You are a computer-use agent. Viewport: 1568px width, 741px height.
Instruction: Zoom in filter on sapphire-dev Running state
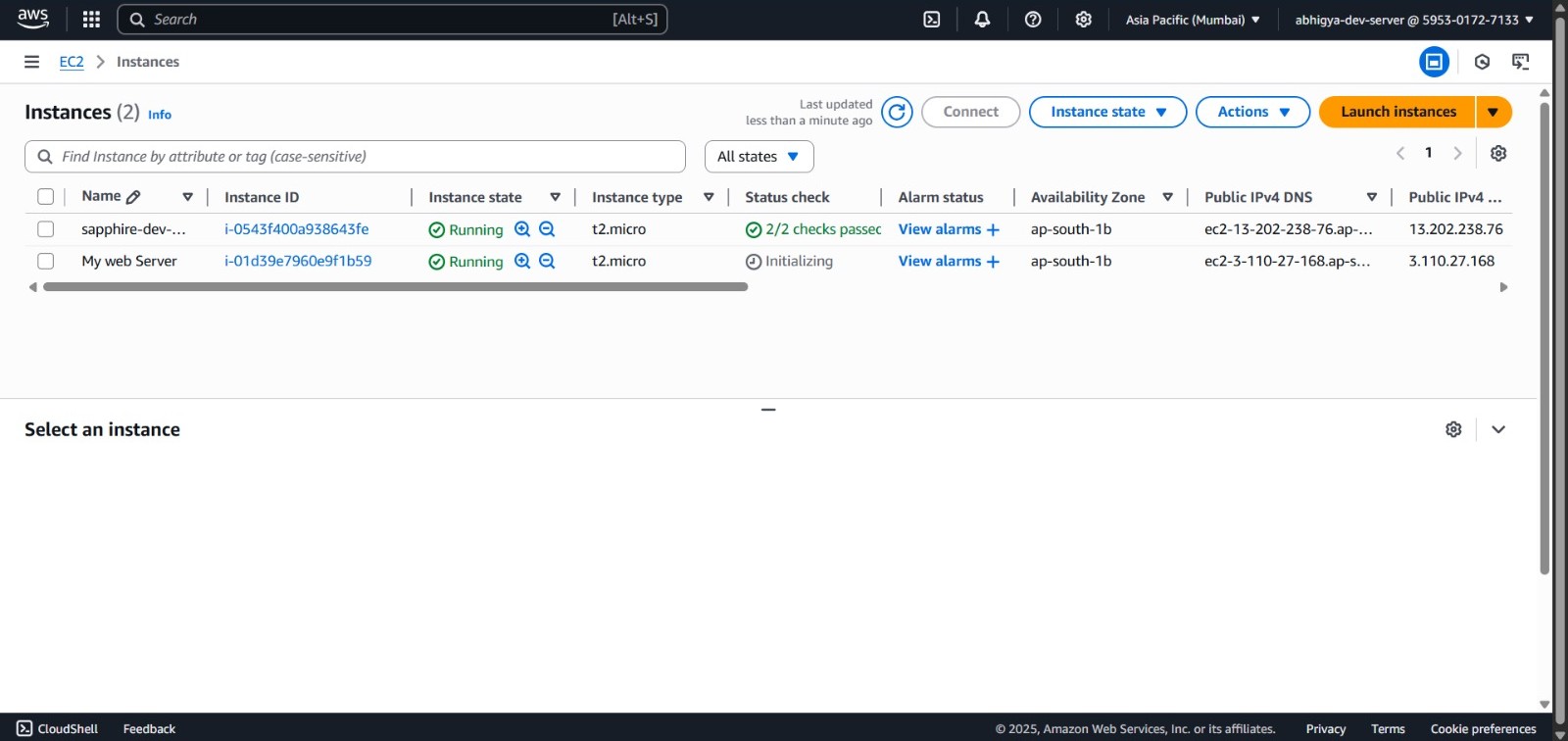pyautogui.click(x=522, y=229)
